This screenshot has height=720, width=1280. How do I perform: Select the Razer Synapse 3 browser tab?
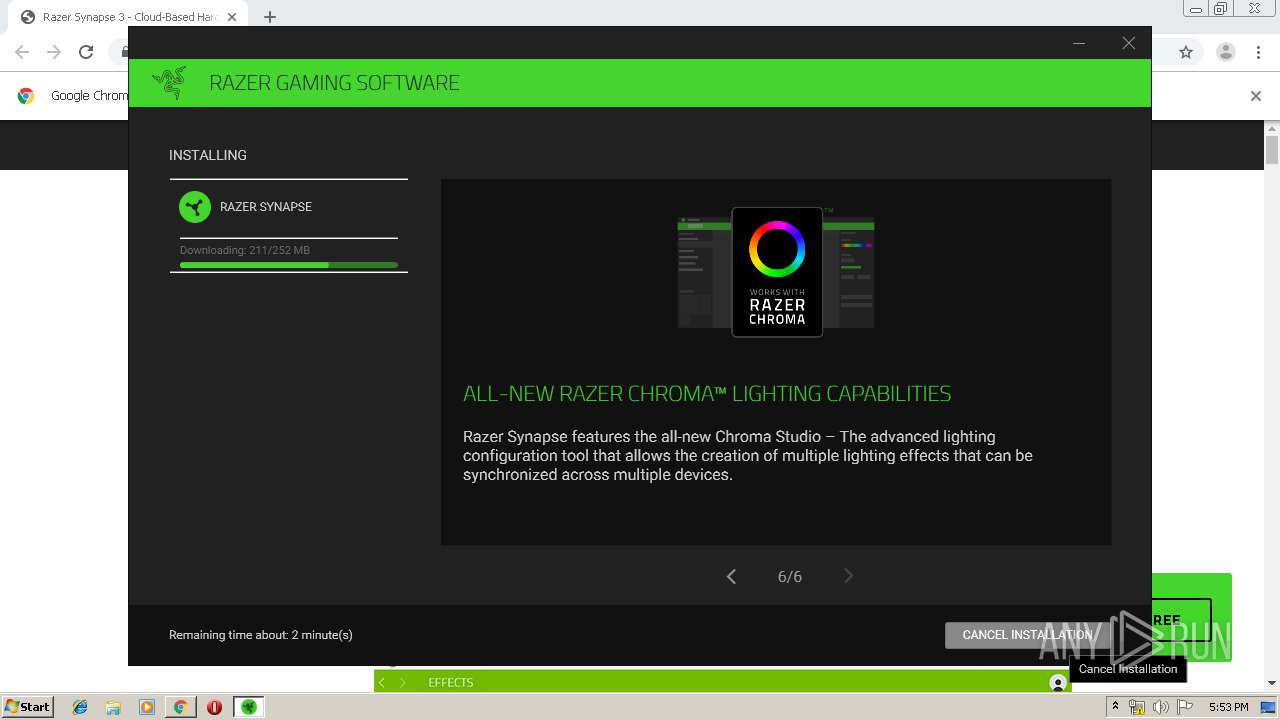coord(130,17)
